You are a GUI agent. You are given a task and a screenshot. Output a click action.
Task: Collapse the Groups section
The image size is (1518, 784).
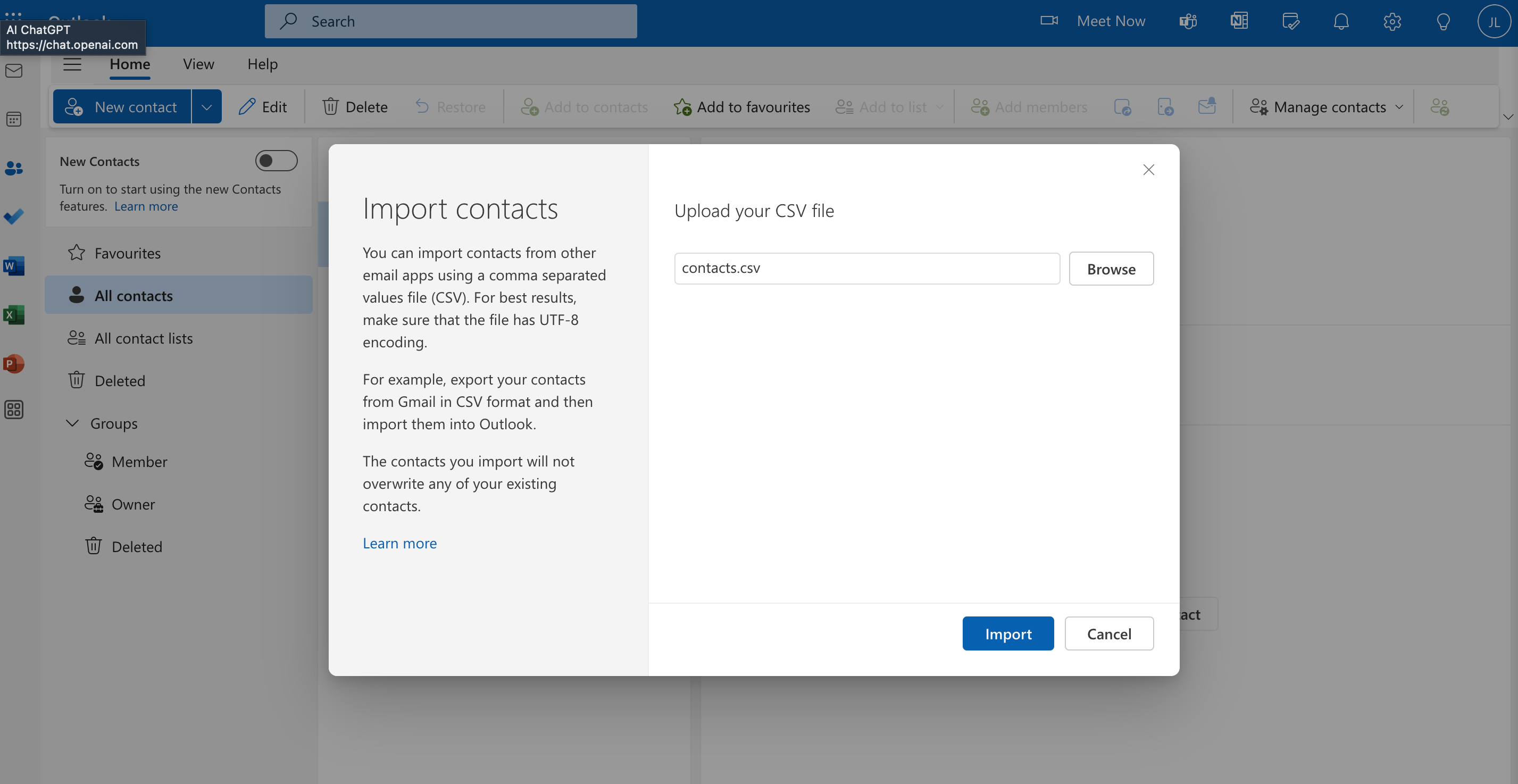click(x=72, y=423)
